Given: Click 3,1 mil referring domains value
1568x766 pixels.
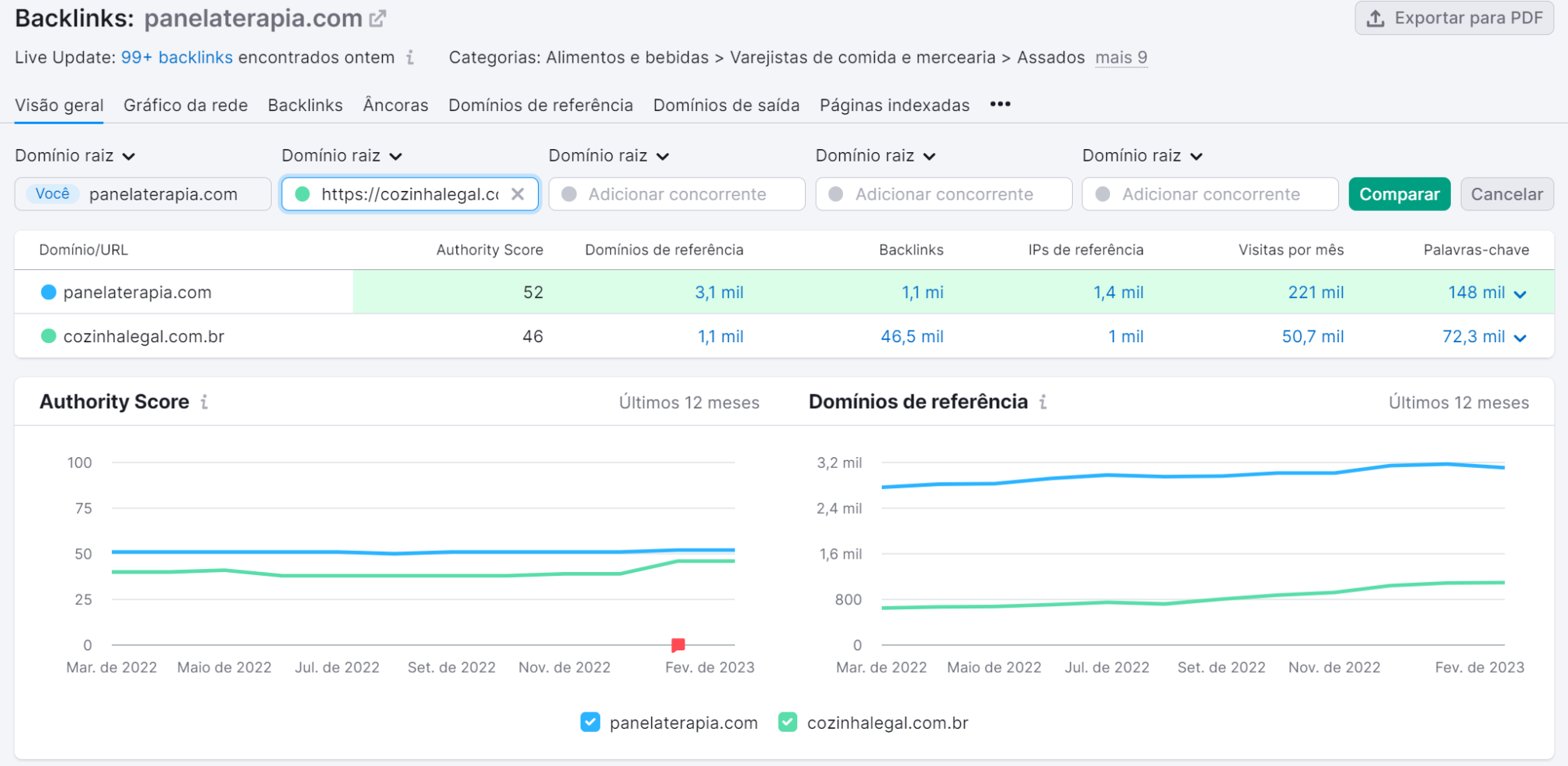Looking at the screenshot, I should tap(719, 293).
